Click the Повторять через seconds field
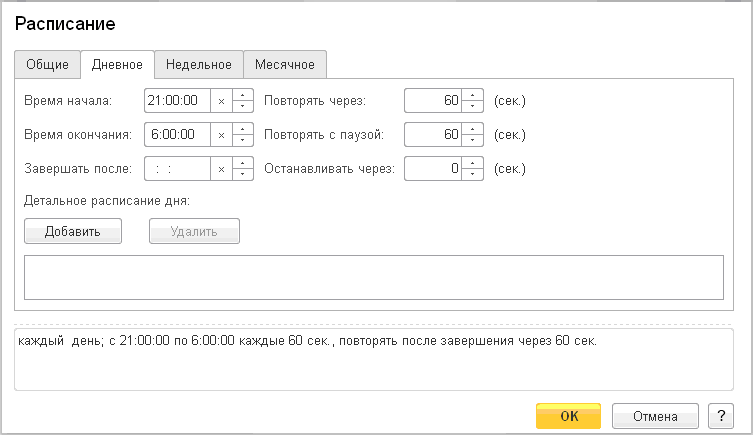Viewport: 753px width, 435px height. click(x=434, y=100)
